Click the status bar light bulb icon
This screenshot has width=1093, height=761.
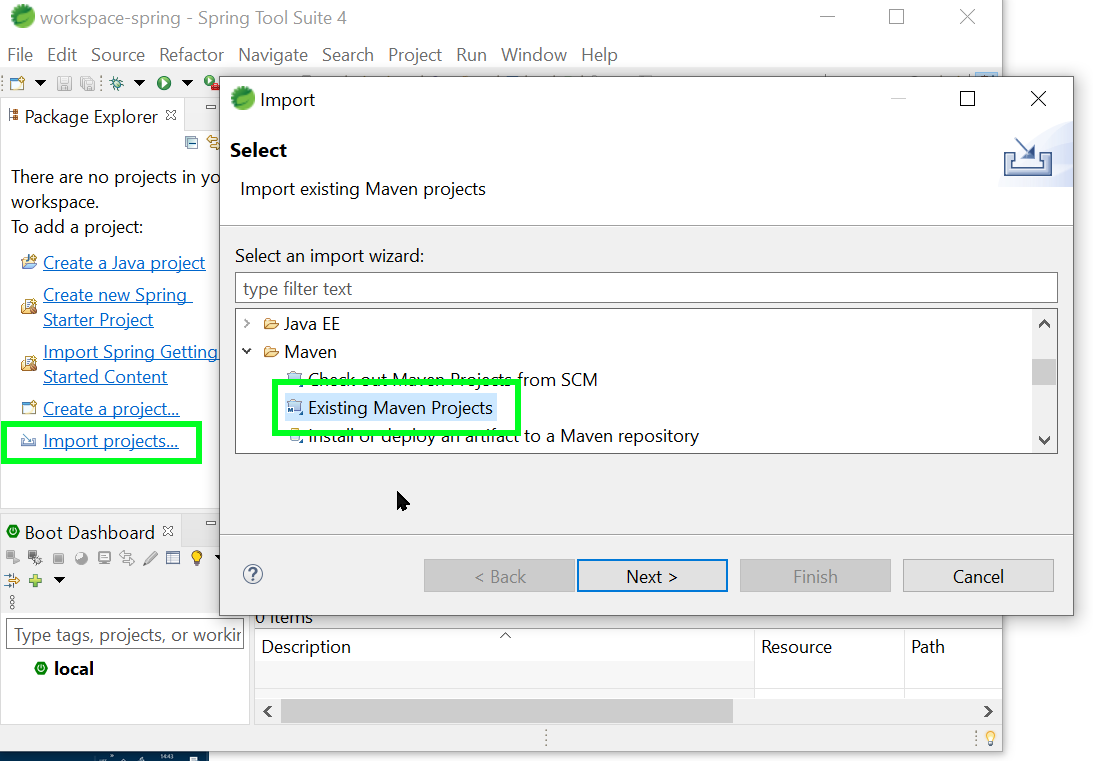pos(990,738)
